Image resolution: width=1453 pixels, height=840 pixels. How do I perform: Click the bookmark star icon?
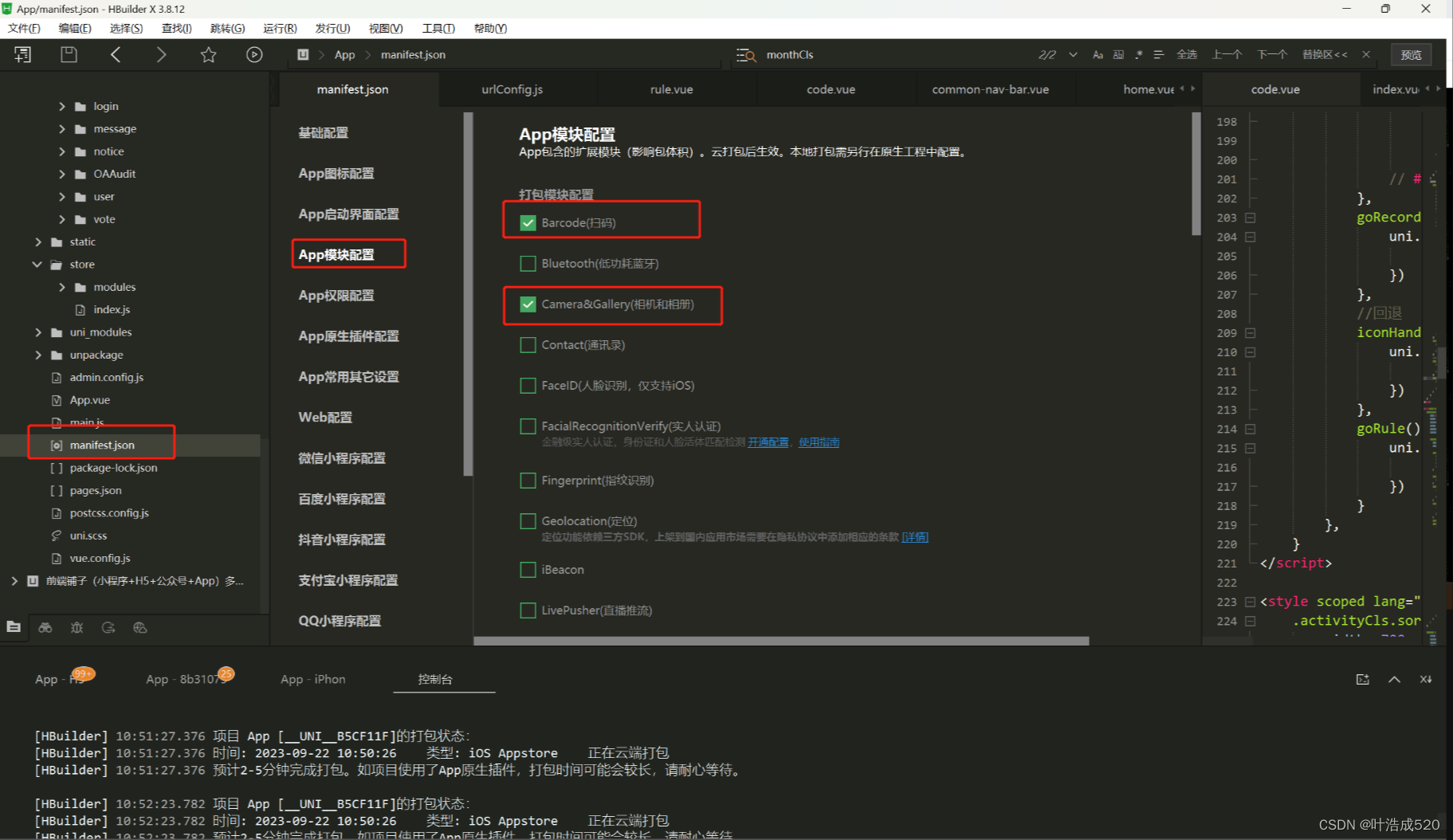[x=208, y=54]
